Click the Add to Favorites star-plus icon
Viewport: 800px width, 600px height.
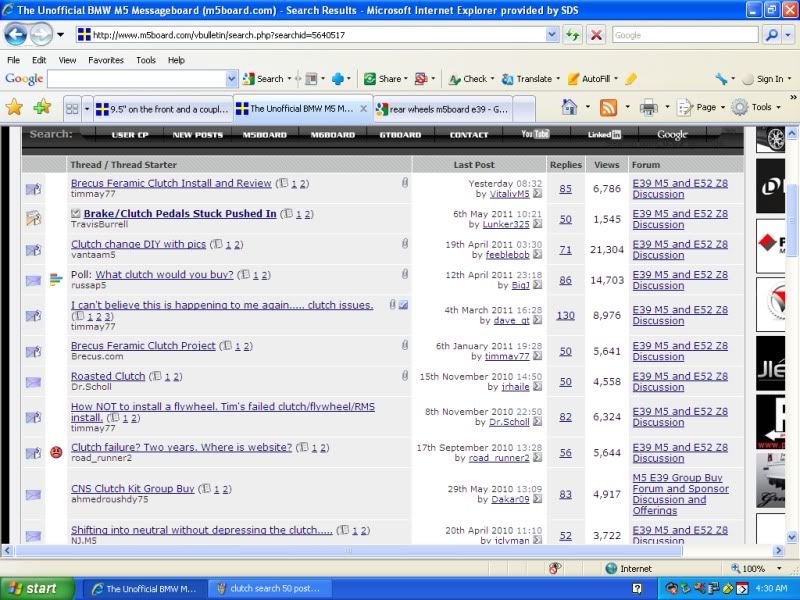click(x=42, y=107)
